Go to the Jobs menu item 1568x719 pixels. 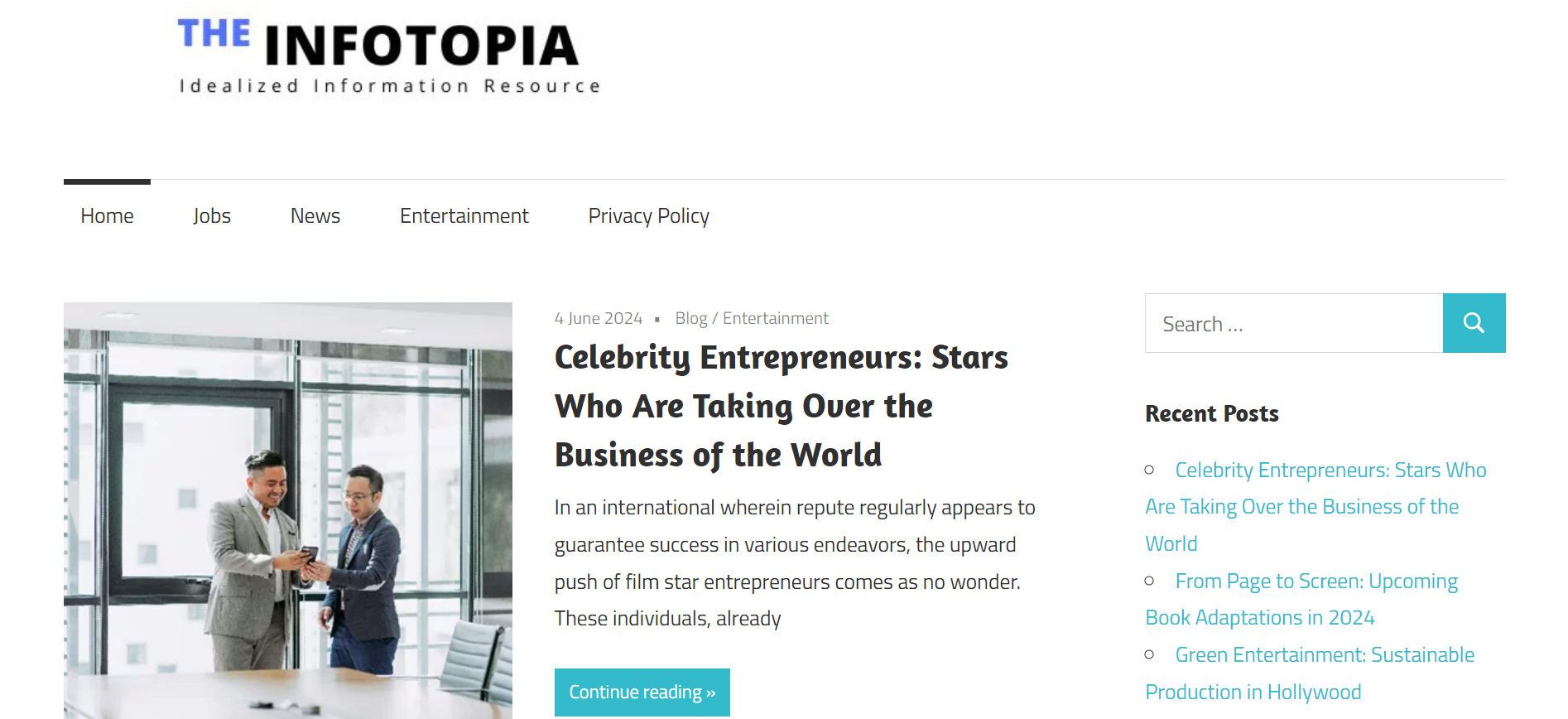click(212, 216)
